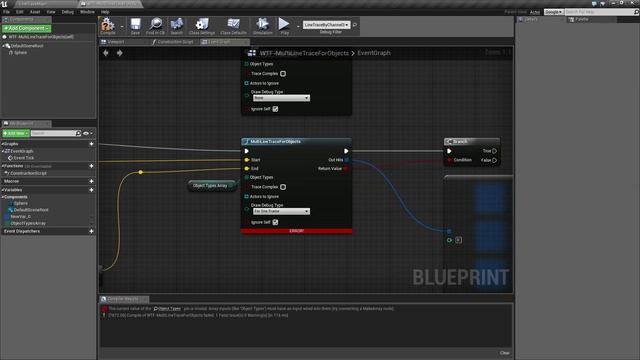Click the End vector input pin

(247, 169)
